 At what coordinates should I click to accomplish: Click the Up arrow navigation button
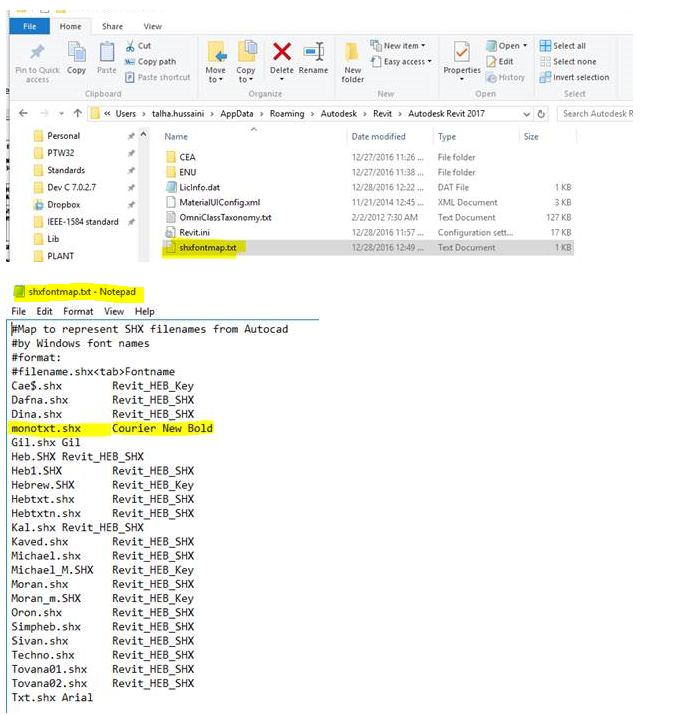[78, 114]
